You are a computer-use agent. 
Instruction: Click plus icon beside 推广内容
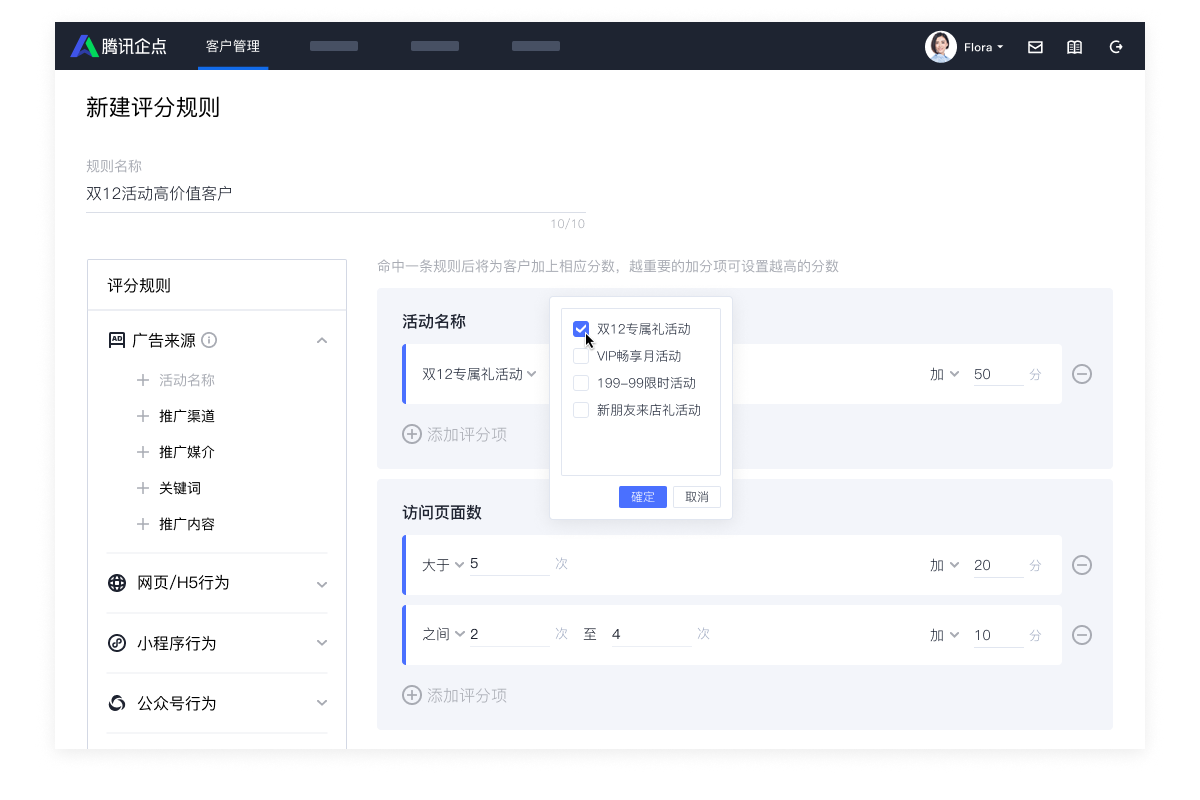tap(142, 524)
